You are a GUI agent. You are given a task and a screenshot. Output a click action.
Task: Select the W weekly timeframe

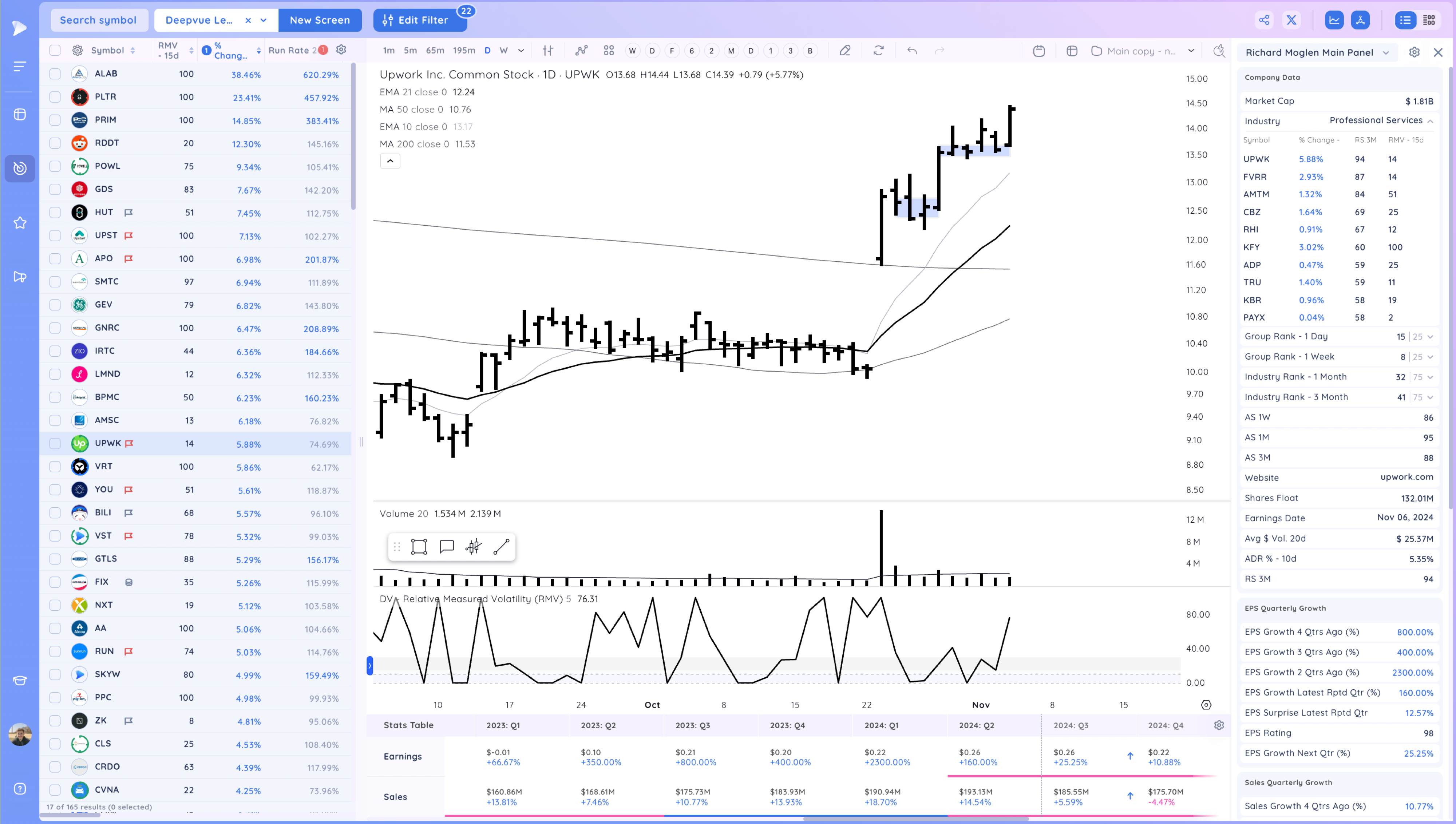coord(503,50)
